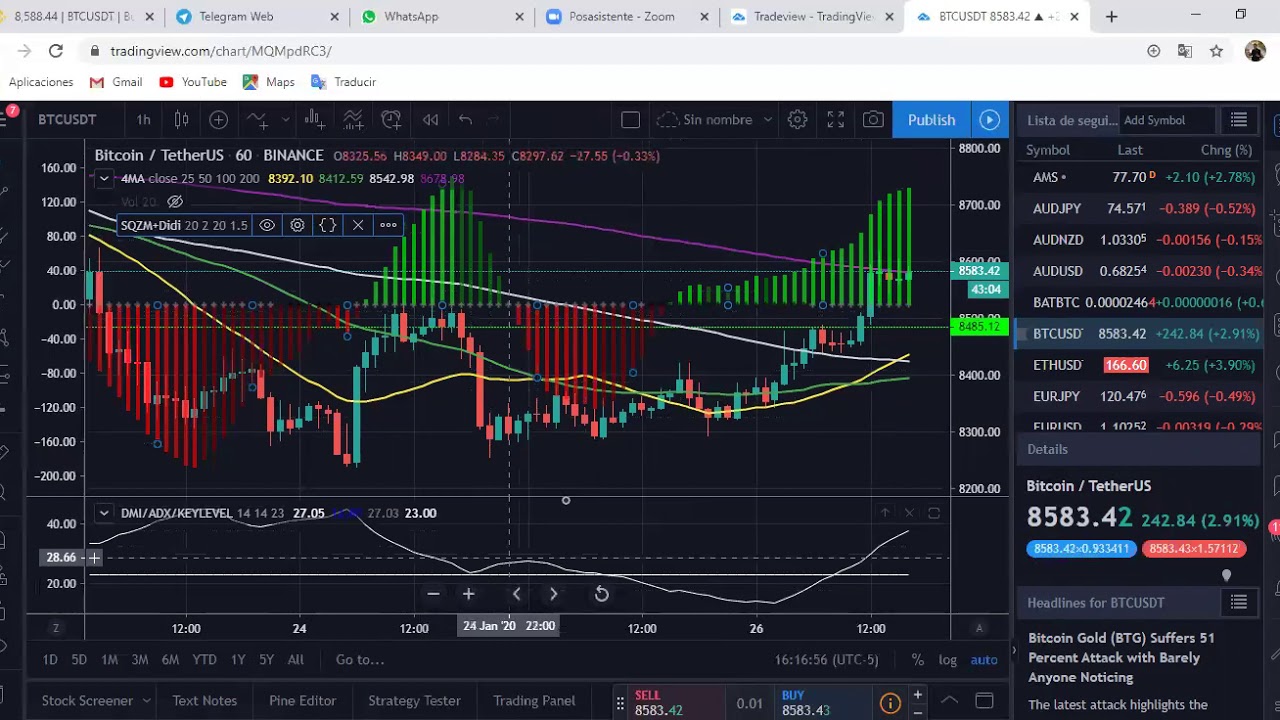This screenshot has width=1280, height=720.
Task: Open the Trading Panel tab
Action: (x=534, y=701)
